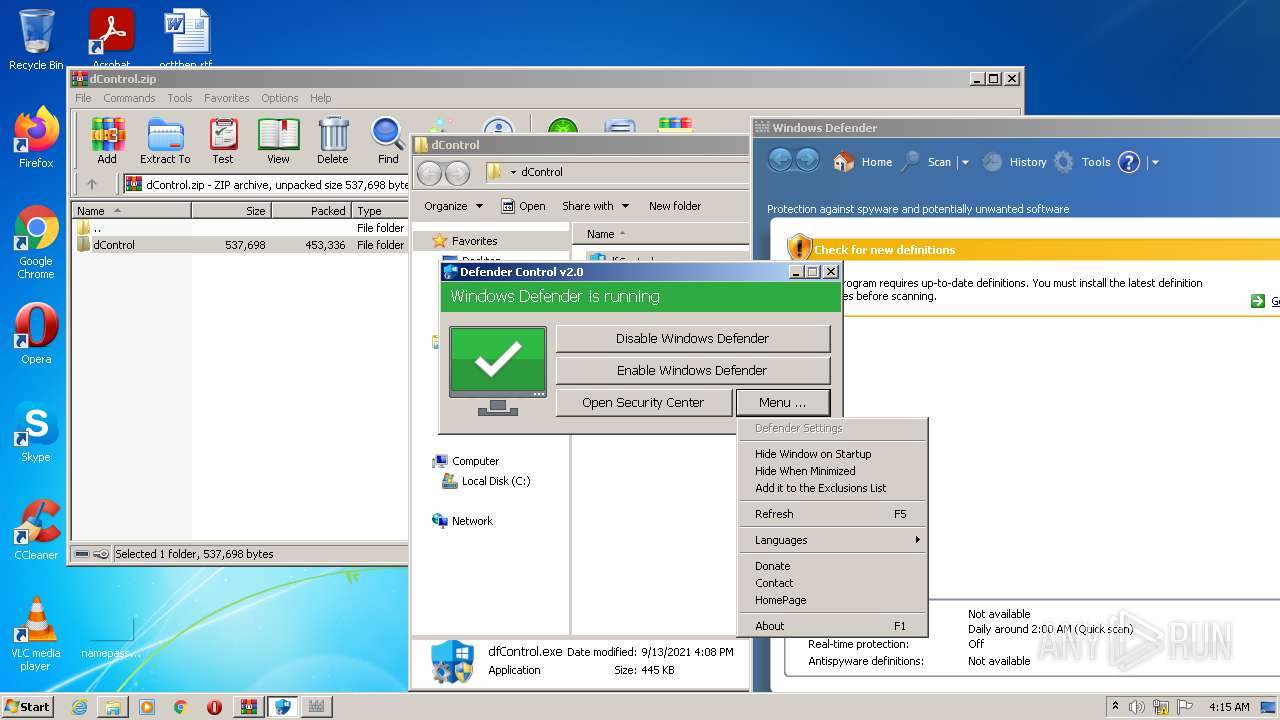Expand the Languages submenu
1280x720 pixels.
[832, 540]
